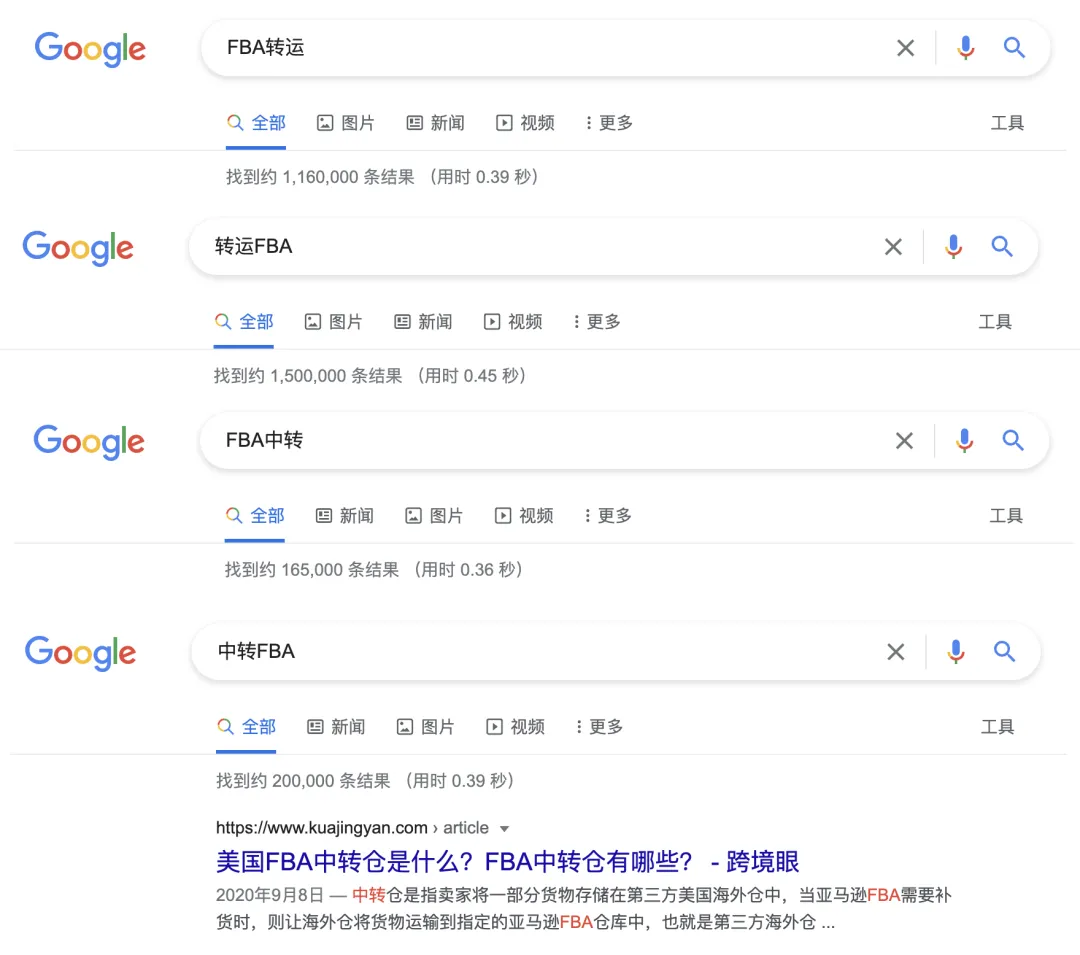Open 工具 under the FBA中转 search
This screenshot has width=1080, height=955.
pyautogui.click(x=1006, y=516)
